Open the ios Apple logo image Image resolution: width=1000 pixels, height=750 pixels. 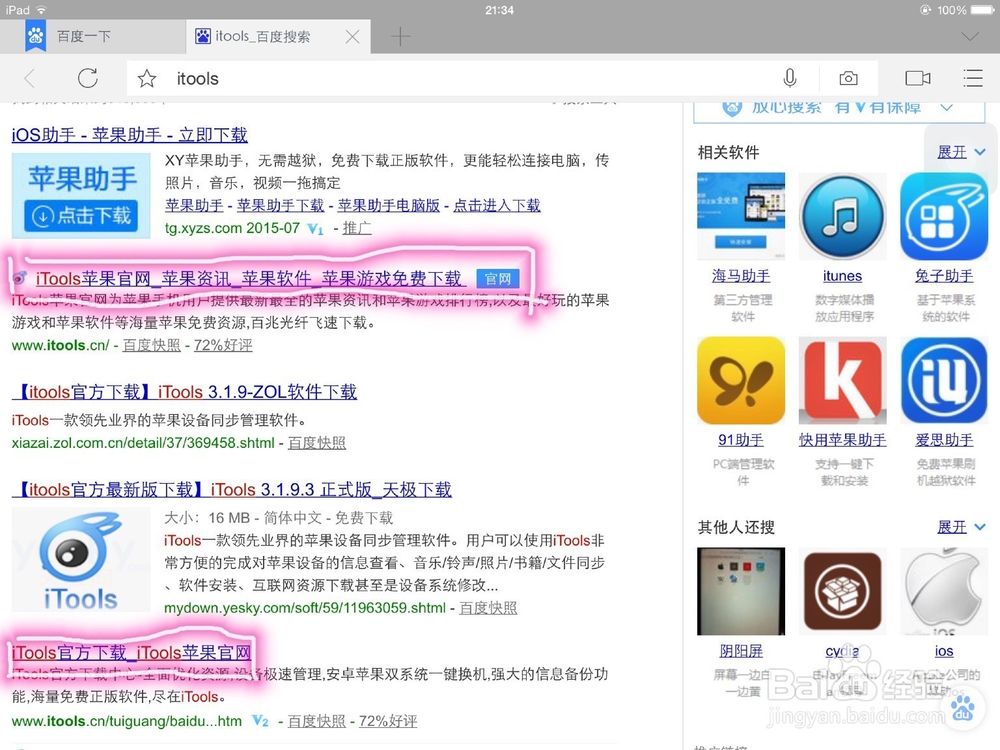[x=944, y=591]
